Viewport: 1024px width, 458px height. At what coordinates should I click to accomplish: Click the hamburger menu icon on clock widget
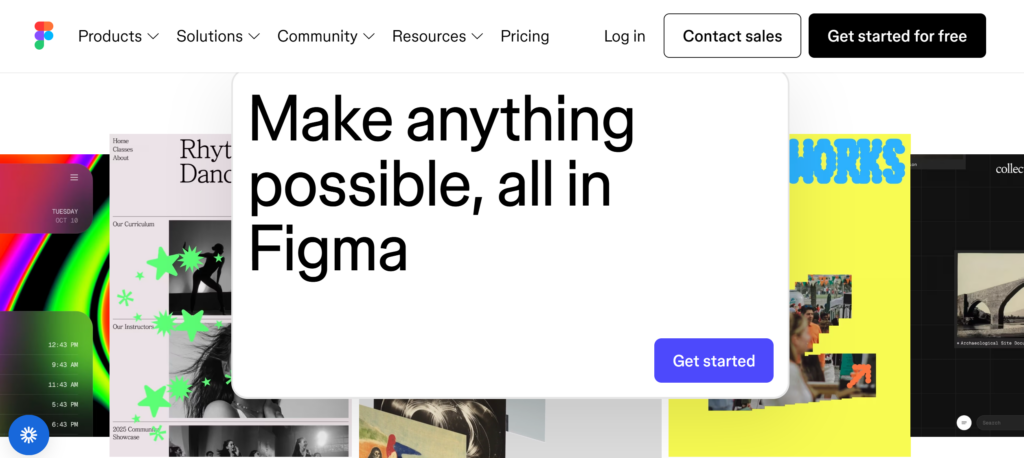coord(74,178)
